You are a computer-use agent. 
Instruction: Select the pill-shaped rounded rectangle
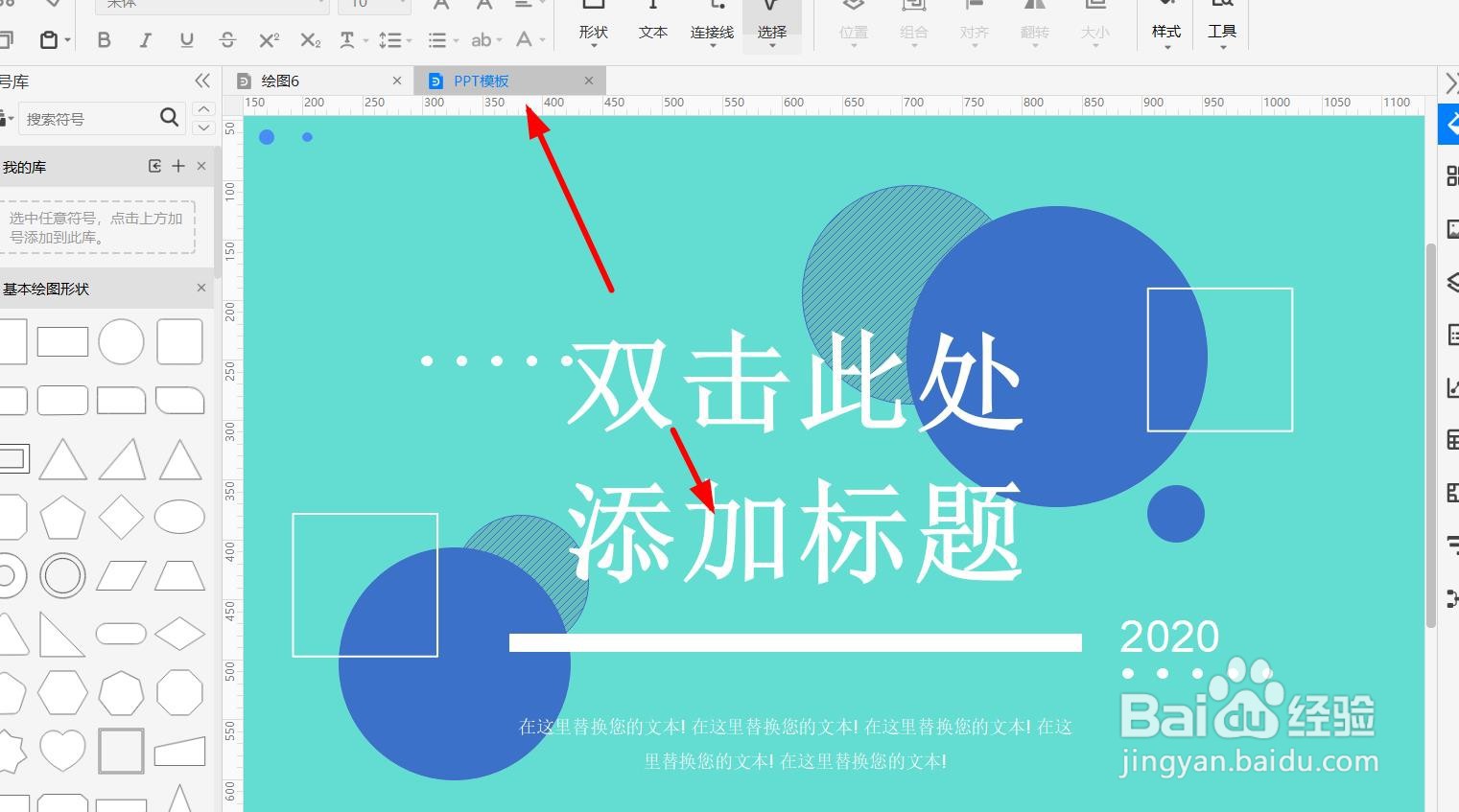[121, 634]
